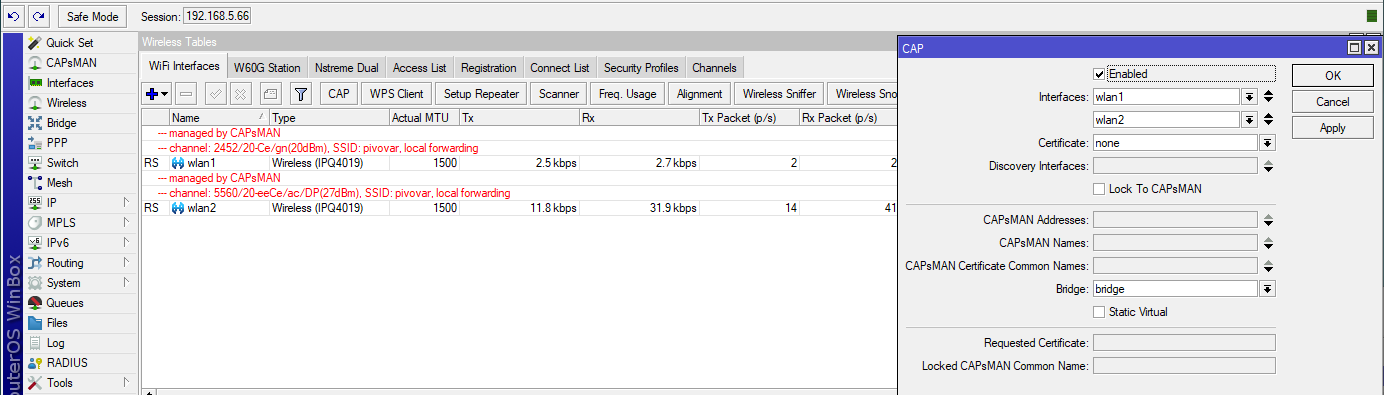Screen dimensions: 1384x395
Task: Switch to W60G Station tab
Action: 267,68
